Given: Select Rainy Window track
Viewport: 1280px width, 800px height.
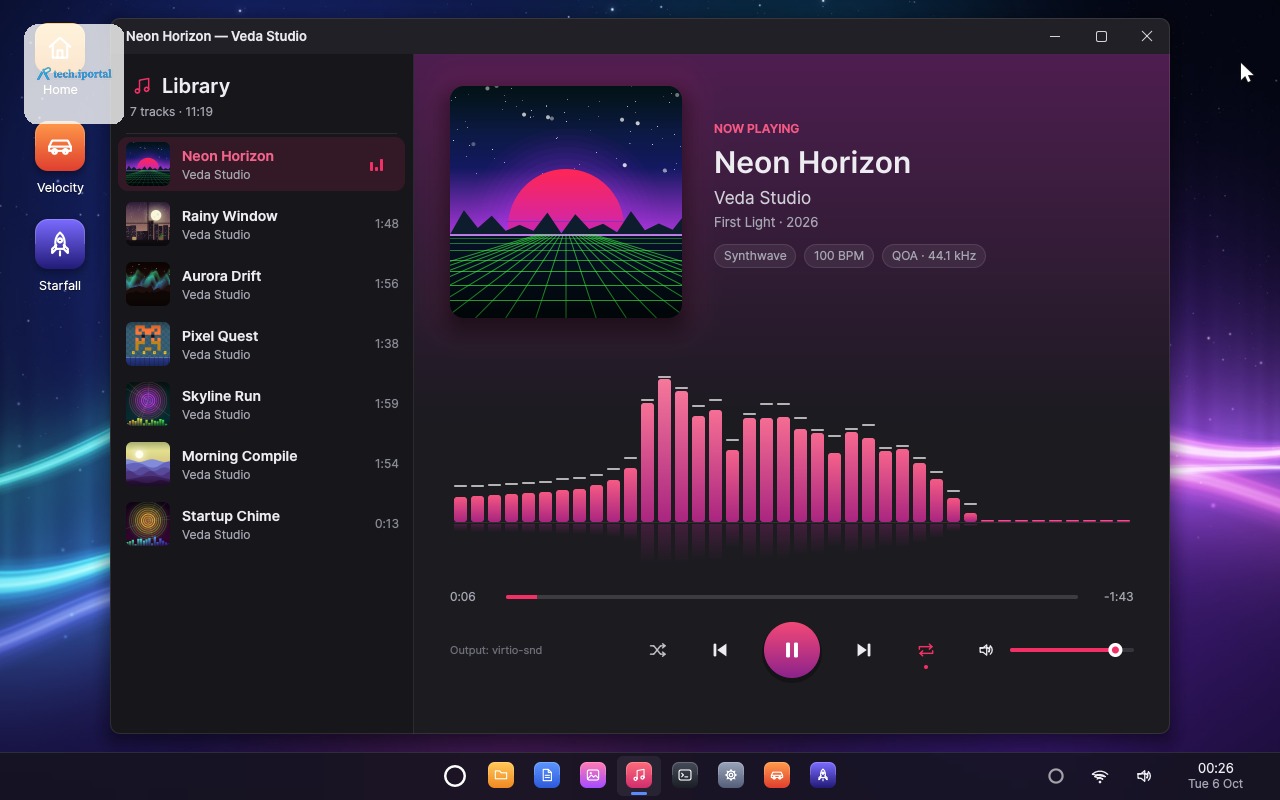Looking at the screenshot, I should coord(262,224).
